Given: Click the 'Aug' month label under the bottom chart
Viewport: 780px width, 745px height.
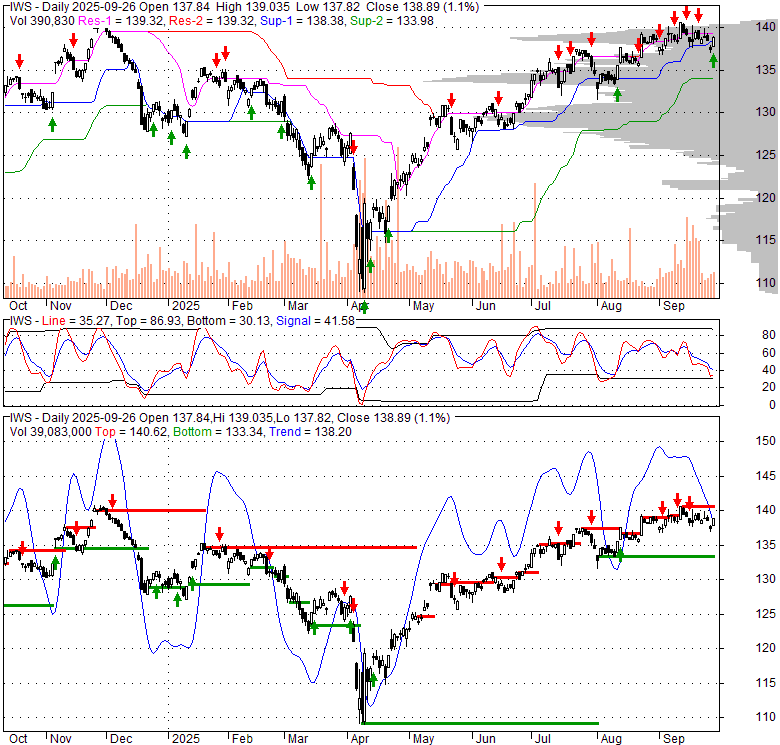Looking at the screenshot, I should pyautogui.click(x=611, y=739).
